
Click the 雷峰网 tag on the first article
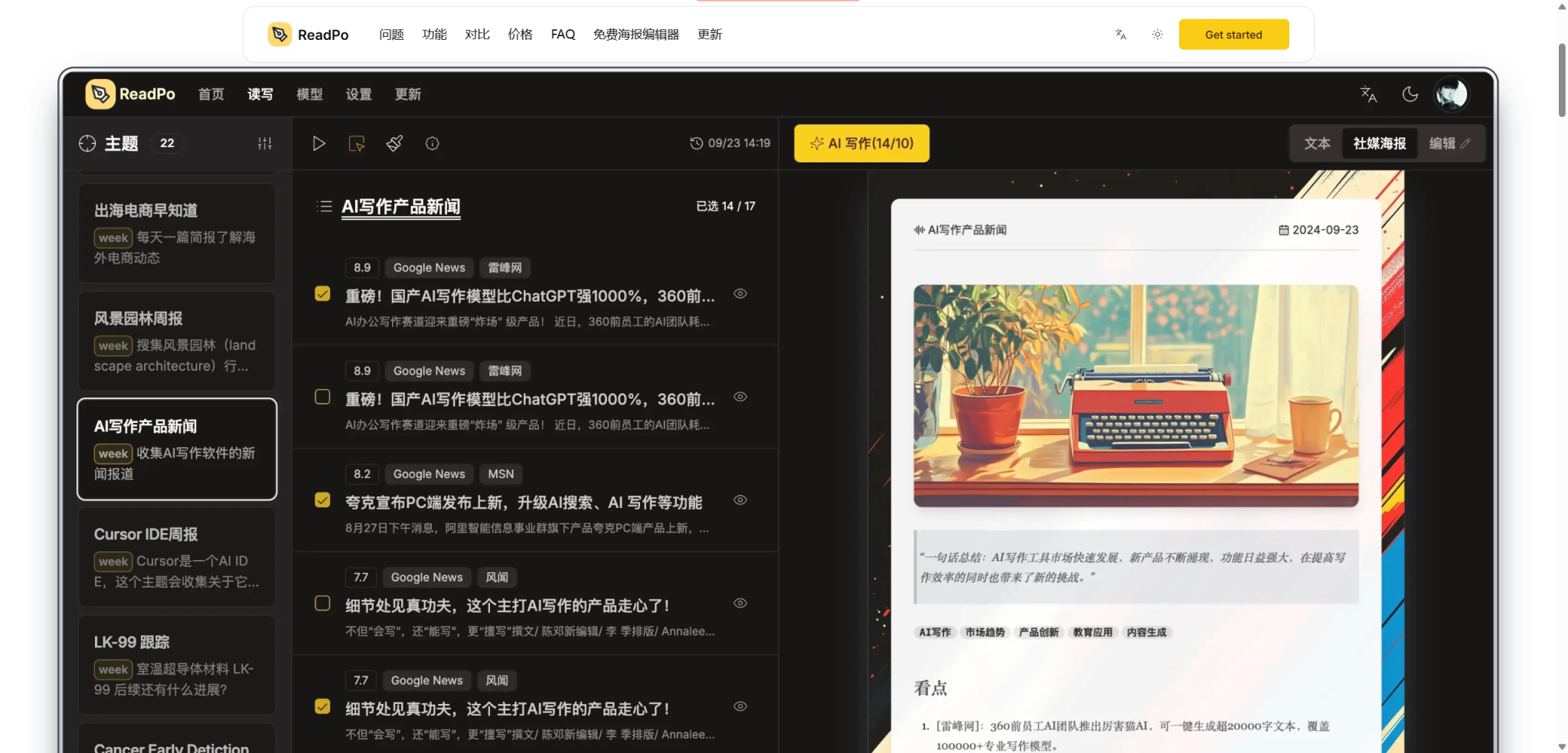click(x=505, y=267)
